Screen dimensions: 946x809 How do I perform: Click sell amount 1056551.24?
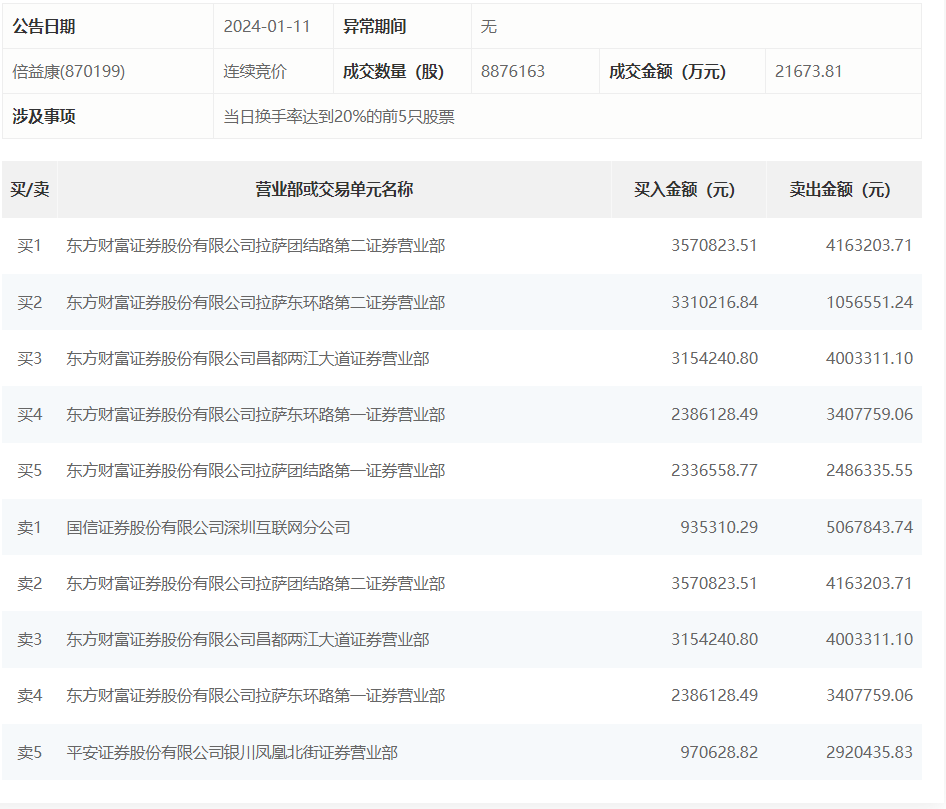pos(869,302)
